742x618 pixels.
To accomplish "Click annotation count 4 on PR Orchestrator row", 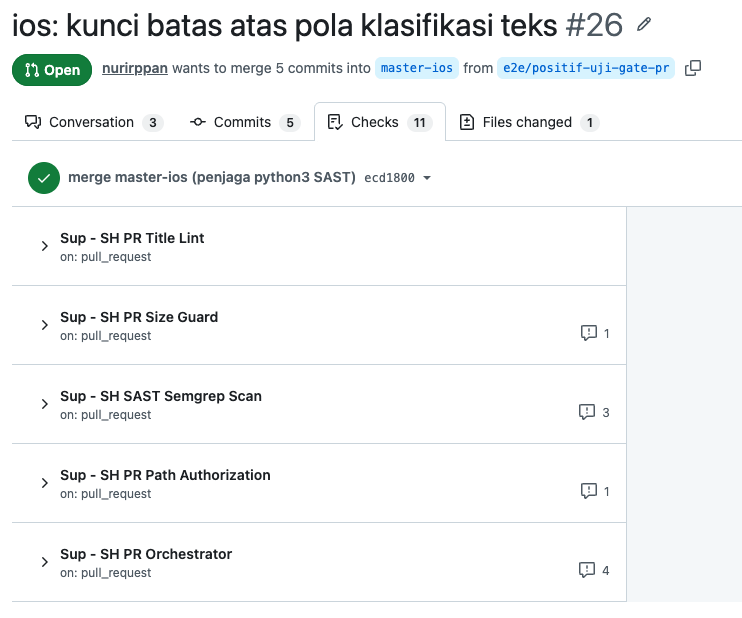I will 606,571.
